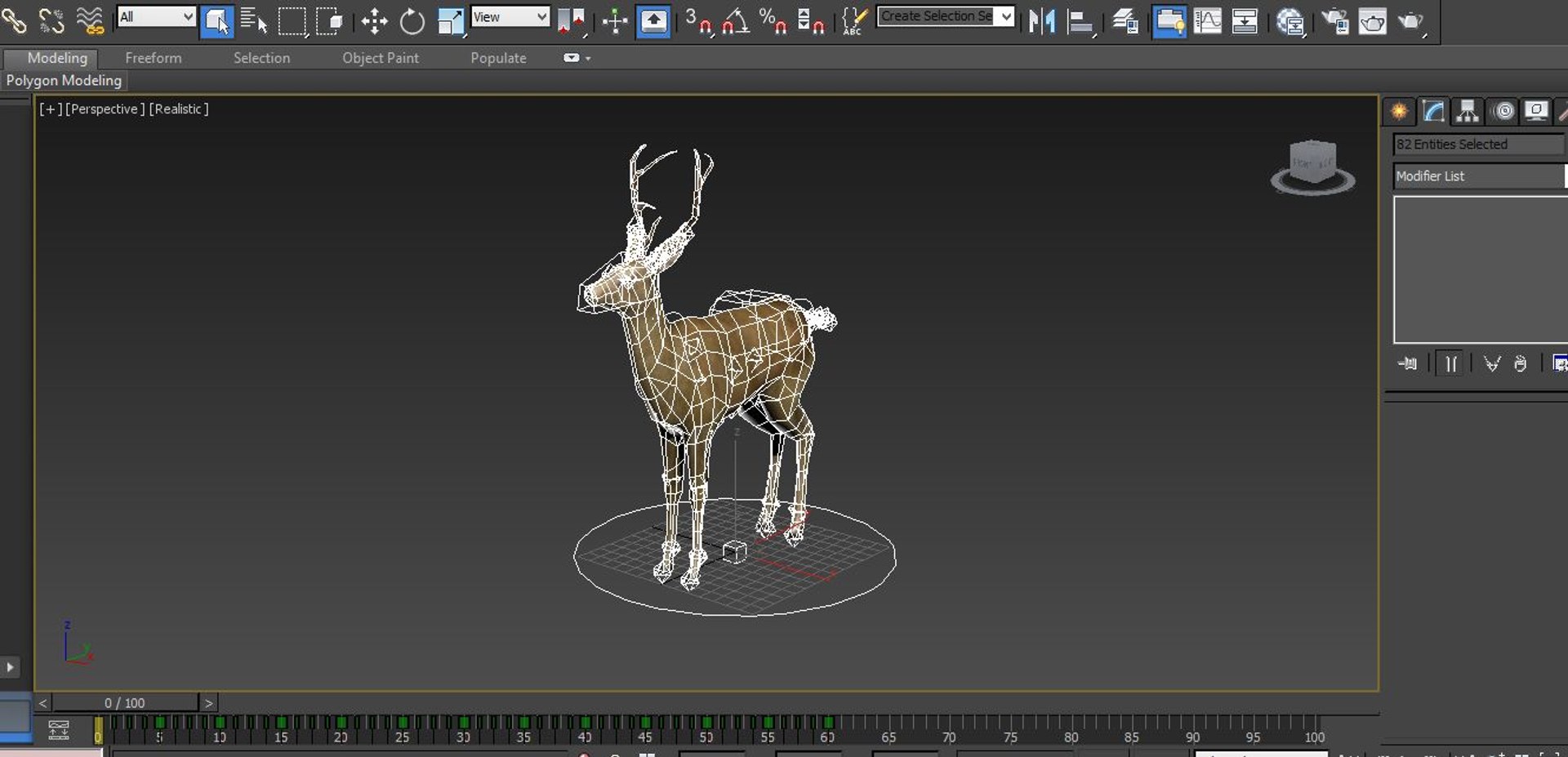1568x757 pixels.
Task: Click the Mirror tool icon
Action: (x=1042, y=21)
